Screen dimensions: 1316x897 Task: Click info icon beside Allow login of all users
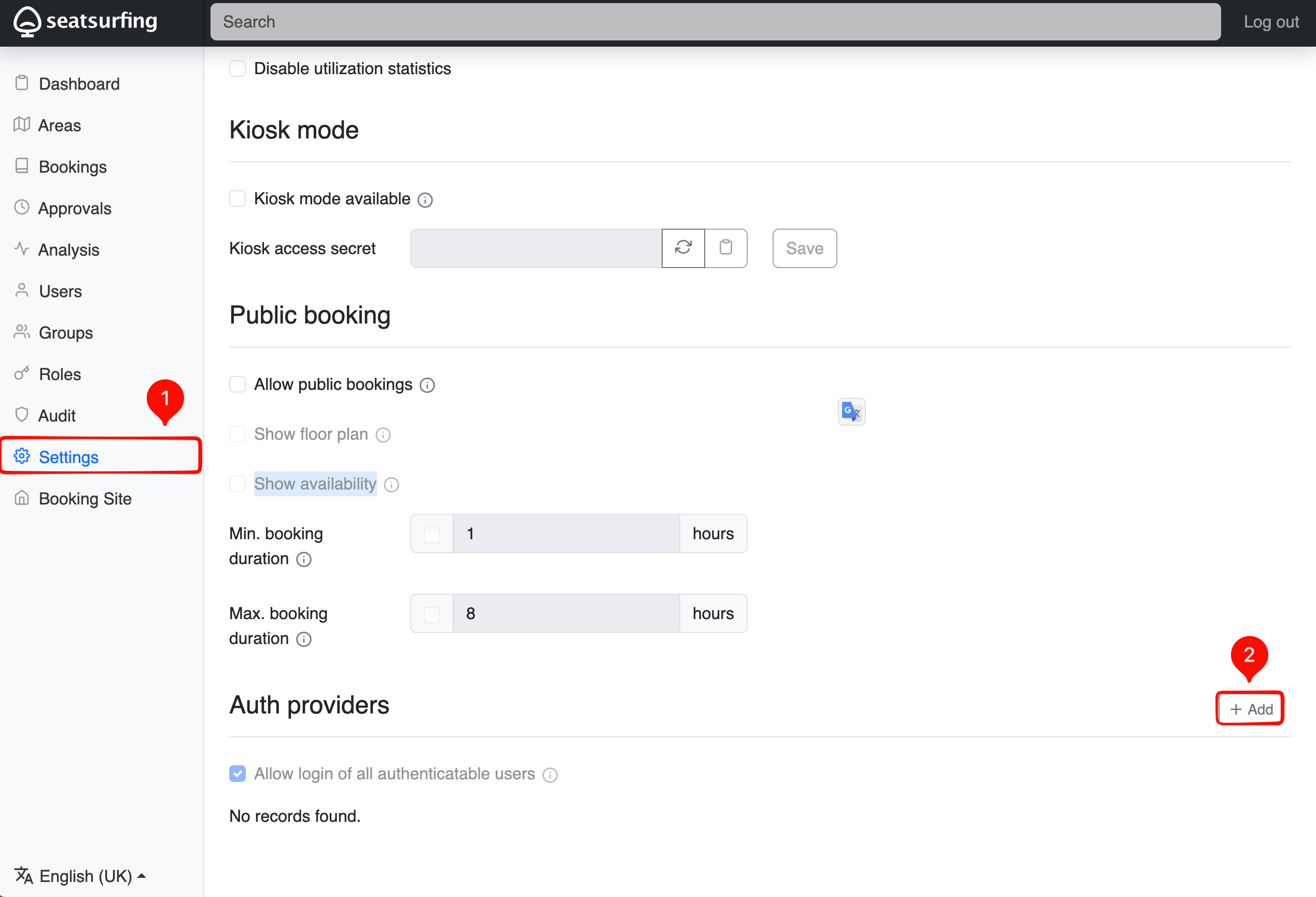tap(550, 775)
